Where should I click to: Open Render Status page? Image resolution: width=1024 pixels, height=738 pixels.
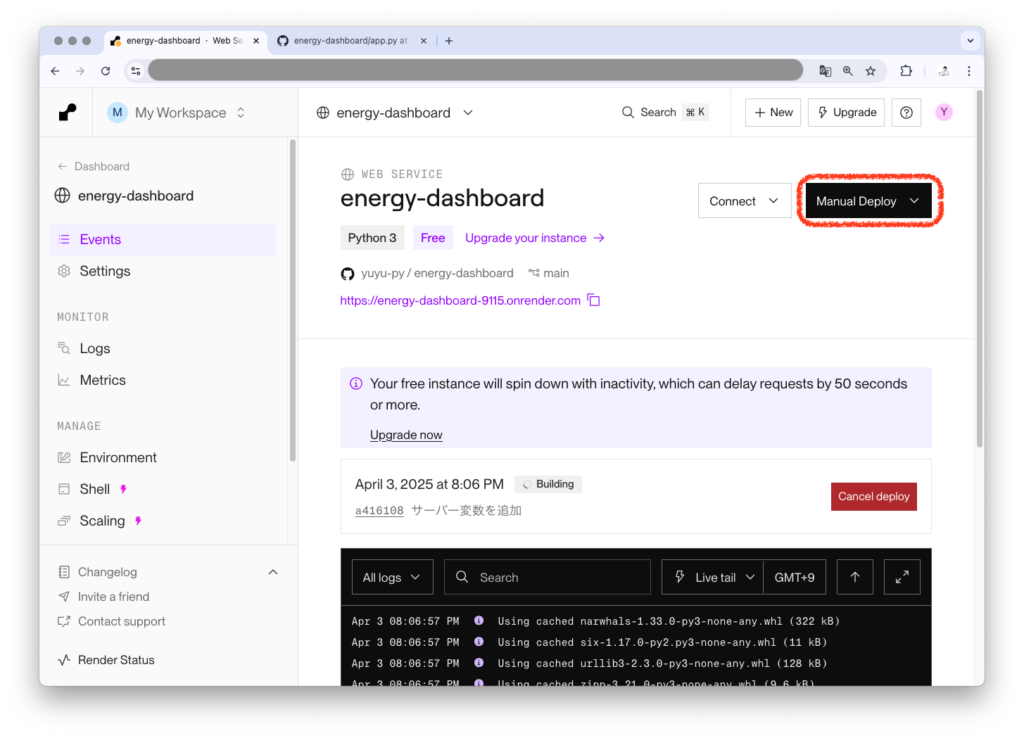pyautogui.click(x=116, y=660)
